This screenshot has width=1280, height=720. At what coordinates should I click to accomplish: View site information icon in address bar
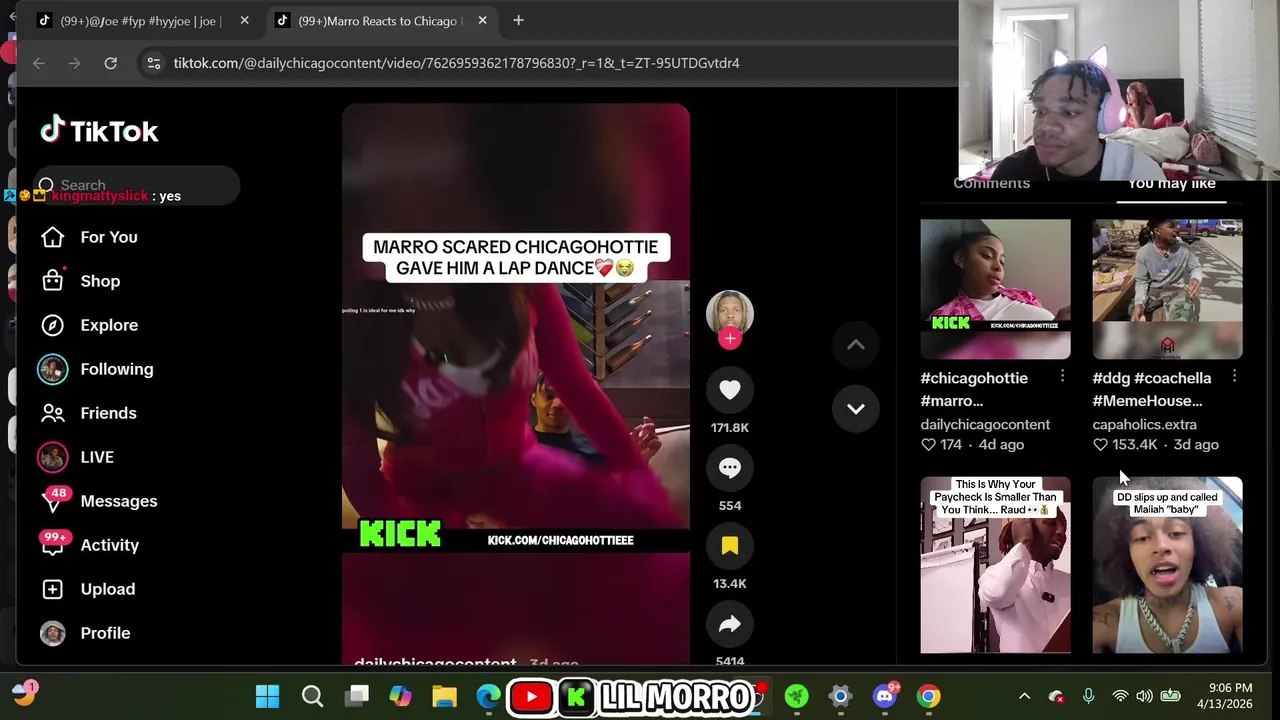(153, 63)
